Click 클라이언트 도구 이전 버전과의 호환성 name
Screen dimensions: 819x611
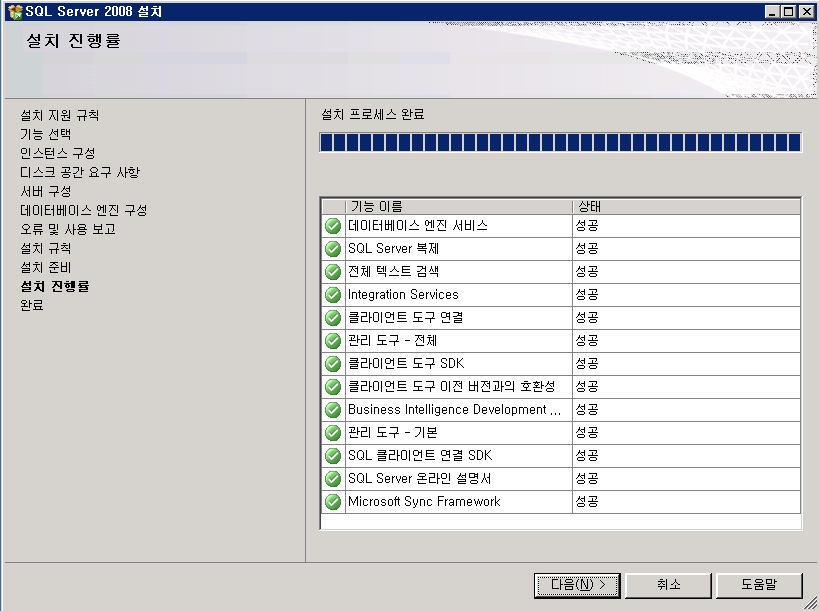pyautogui.click(x=452, y=386)
